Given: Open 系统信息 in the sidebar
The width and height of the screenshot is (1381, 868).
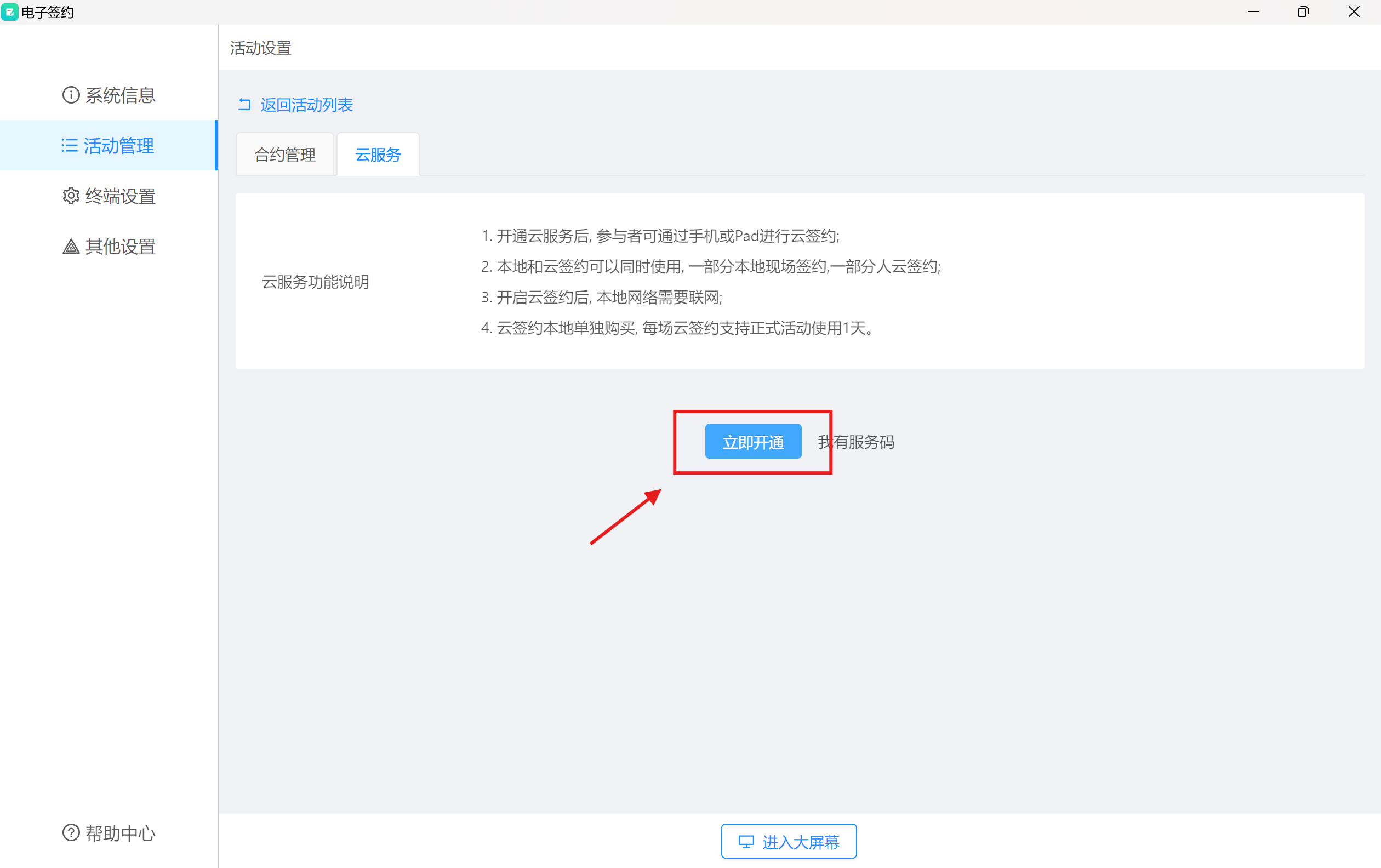Looking at the screenshot, I should (121, 95).
